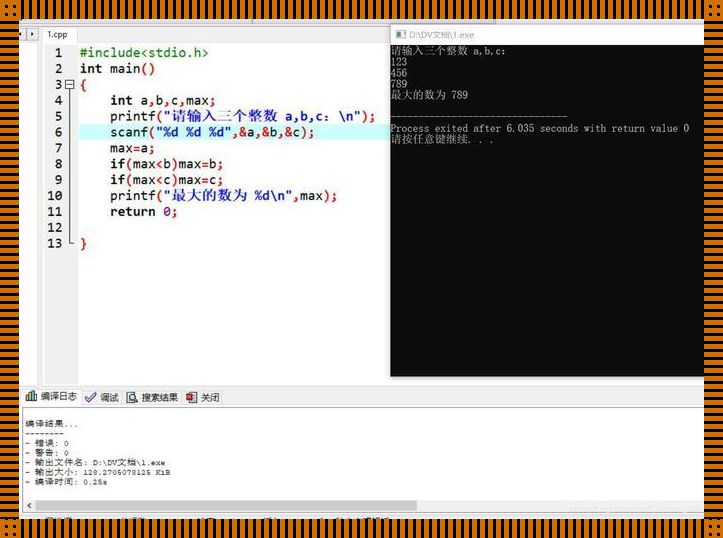
Task: Switch to the 调试 debug tab
Action: tap(102, 397)
